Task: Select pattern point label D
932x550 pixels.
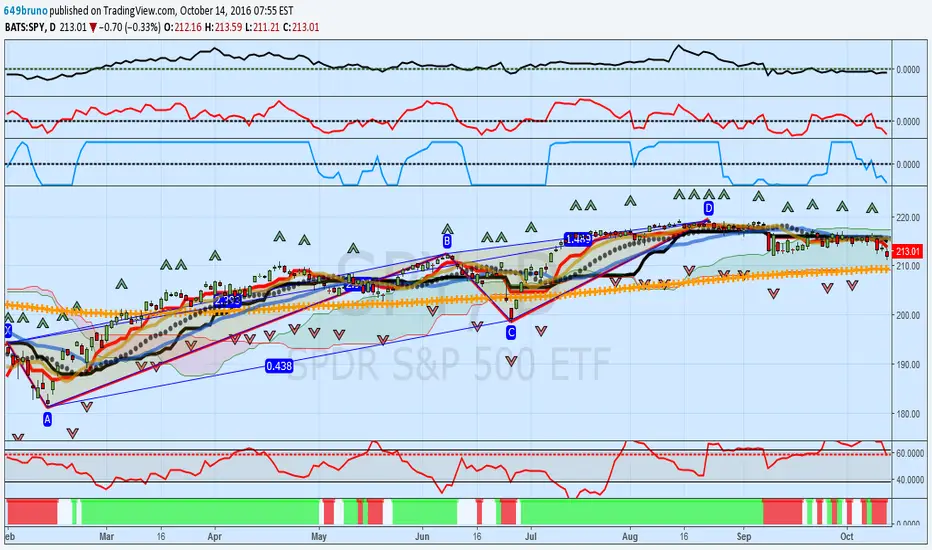Action: point(709,208)
